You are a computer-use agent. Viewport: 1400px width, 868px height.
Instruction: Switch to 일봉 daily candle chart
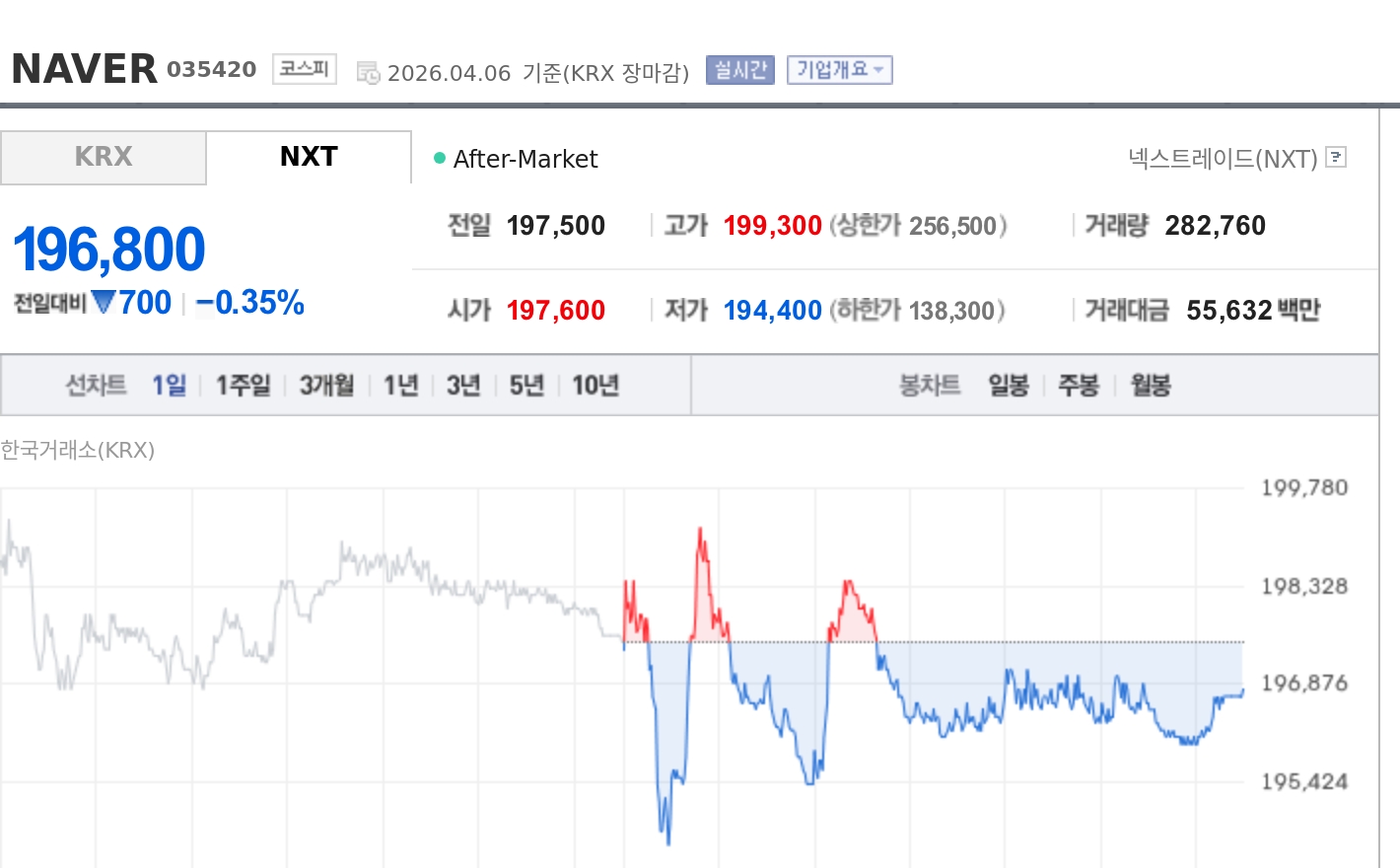click(x=1008, y=386)
